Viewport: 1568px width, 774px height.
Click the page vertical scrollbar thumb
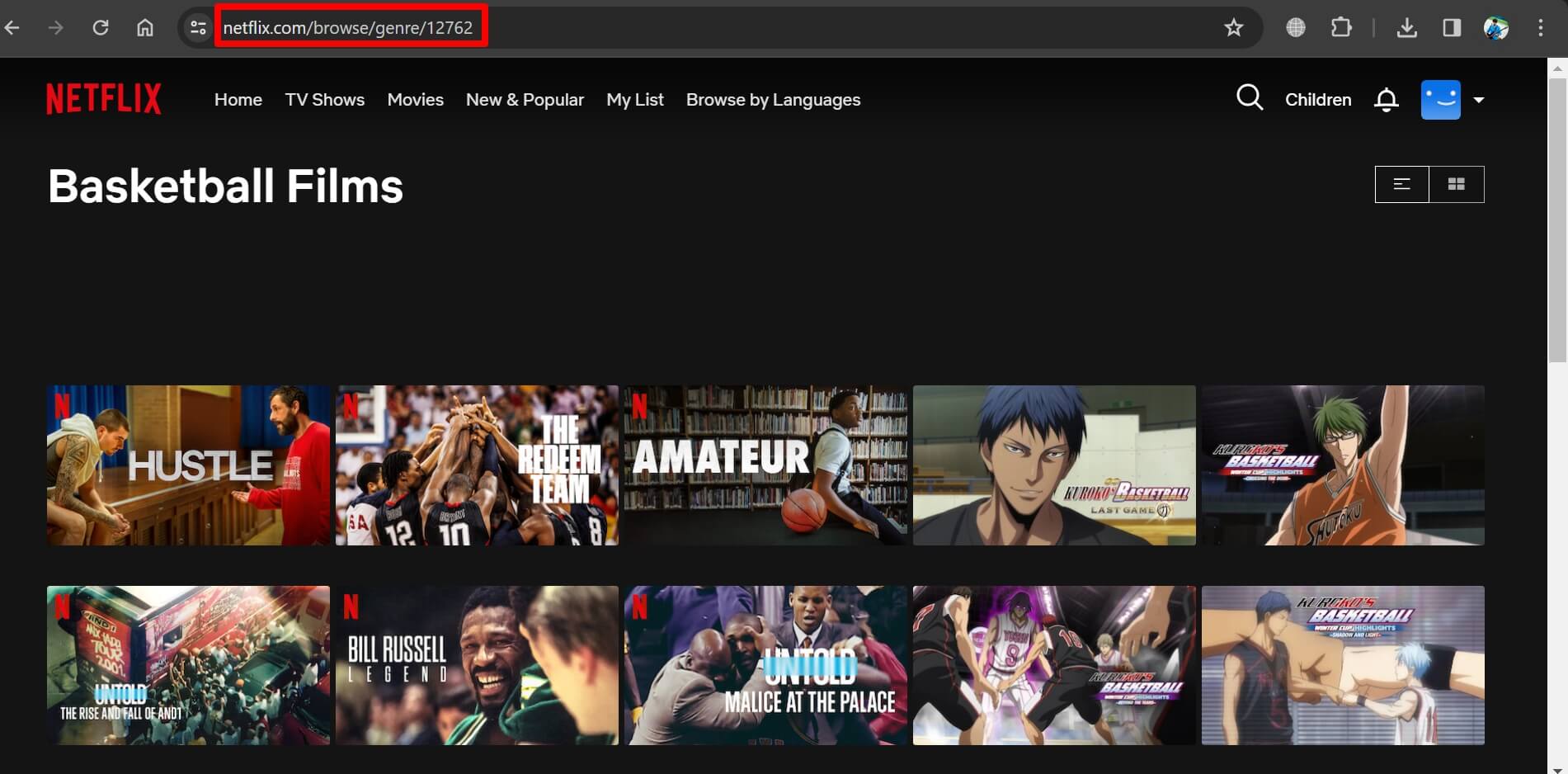point(1557,219)
